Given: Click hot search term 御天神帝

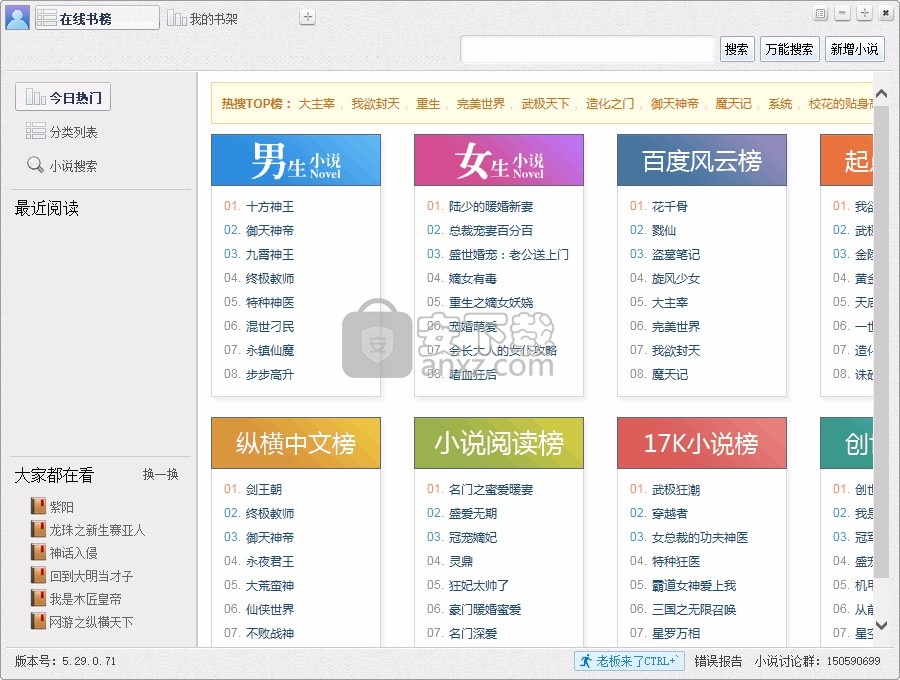Looking at the screenshot, I should [674, 104].
